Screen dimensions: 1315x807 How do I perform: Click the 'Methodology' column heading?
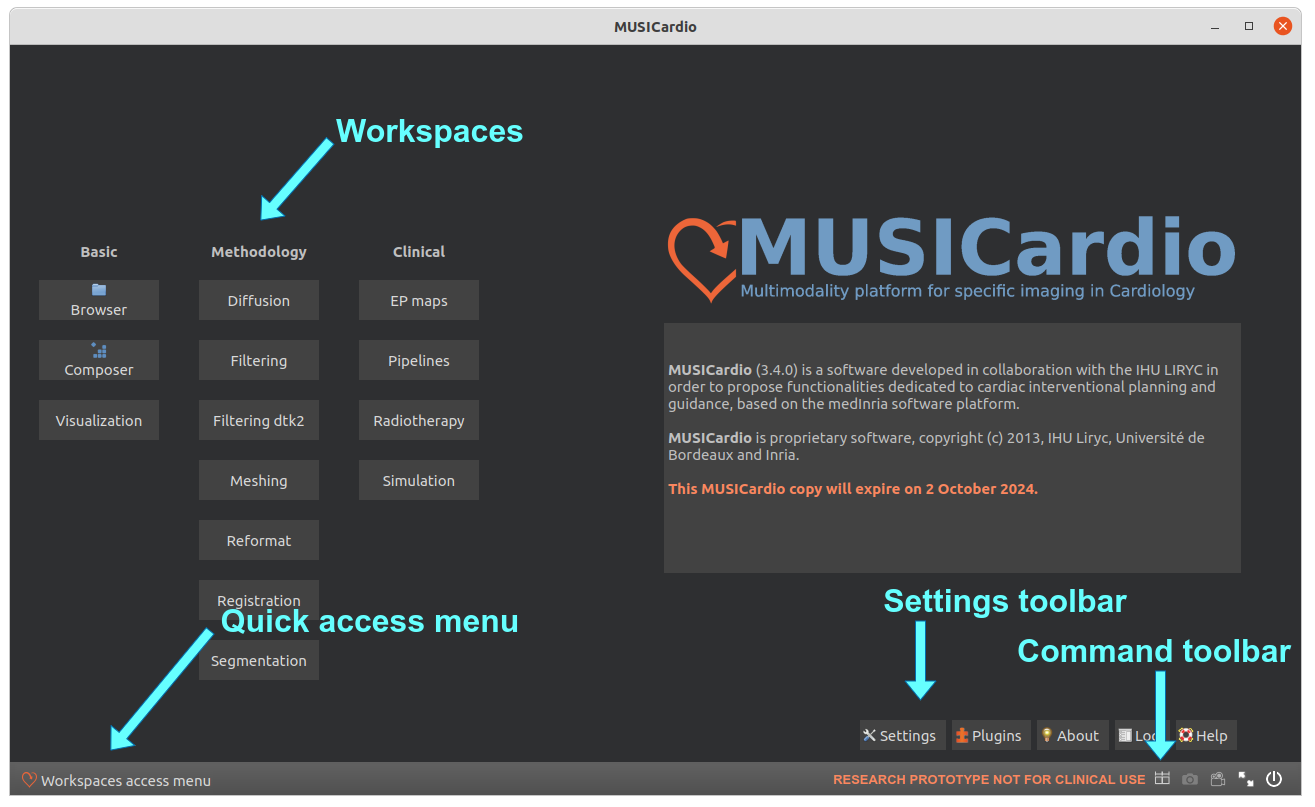coord(259,252)
